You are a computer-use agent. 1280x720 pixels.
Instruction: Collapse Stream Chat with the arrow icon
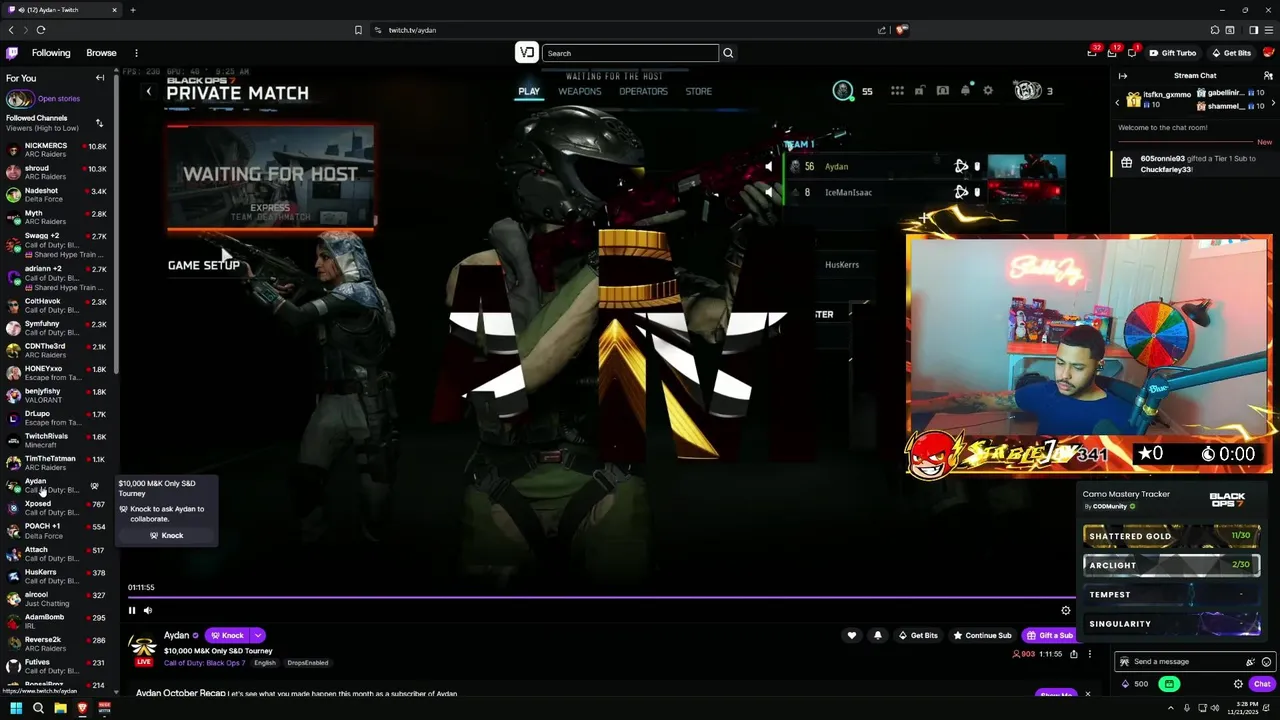tap(1122, 76)
